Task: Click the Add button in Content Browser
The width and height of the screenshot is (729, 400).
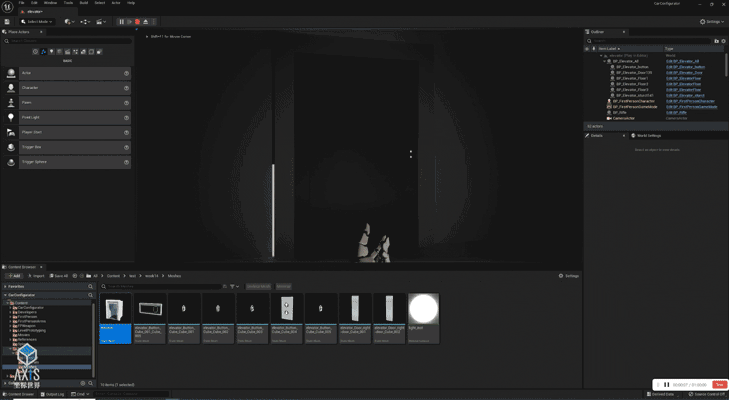Action: click(x=14, y=276)
